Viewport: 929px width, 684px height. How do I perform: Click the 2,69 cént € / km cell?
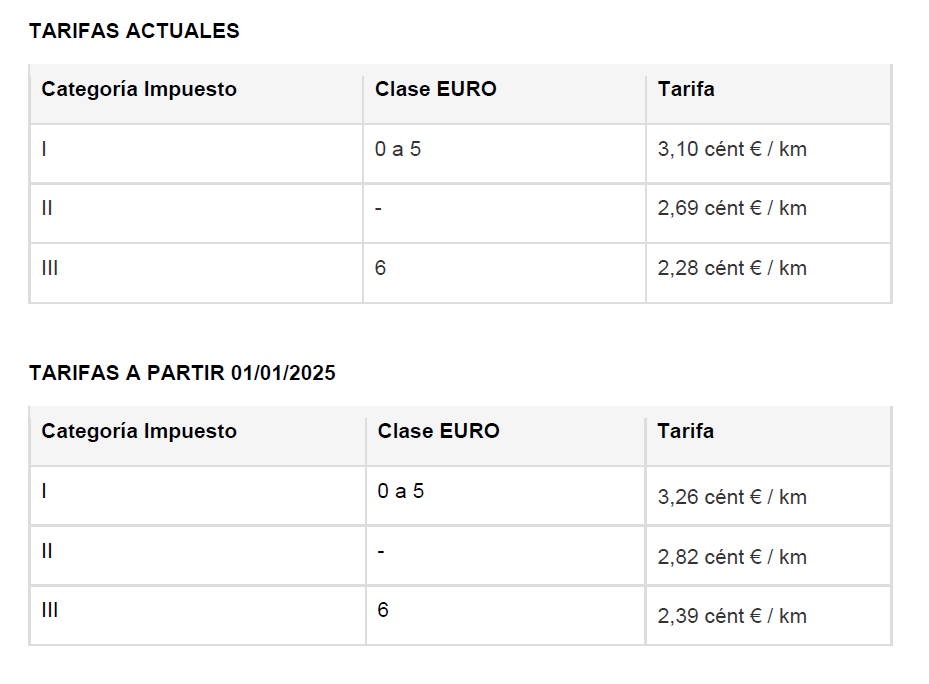click(x=732, y=208)
